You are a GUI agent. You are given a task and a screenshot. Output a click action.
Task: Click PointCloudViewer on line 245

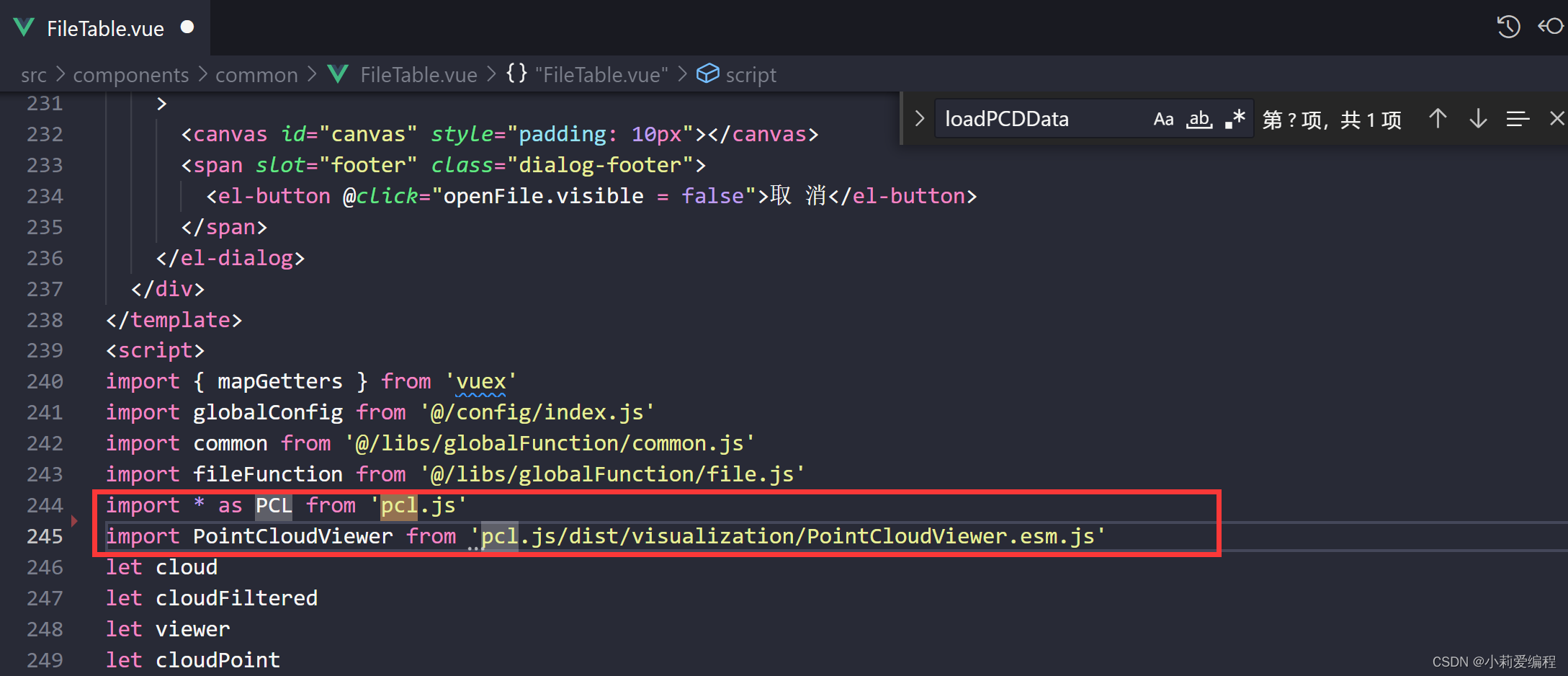(292, 536)
